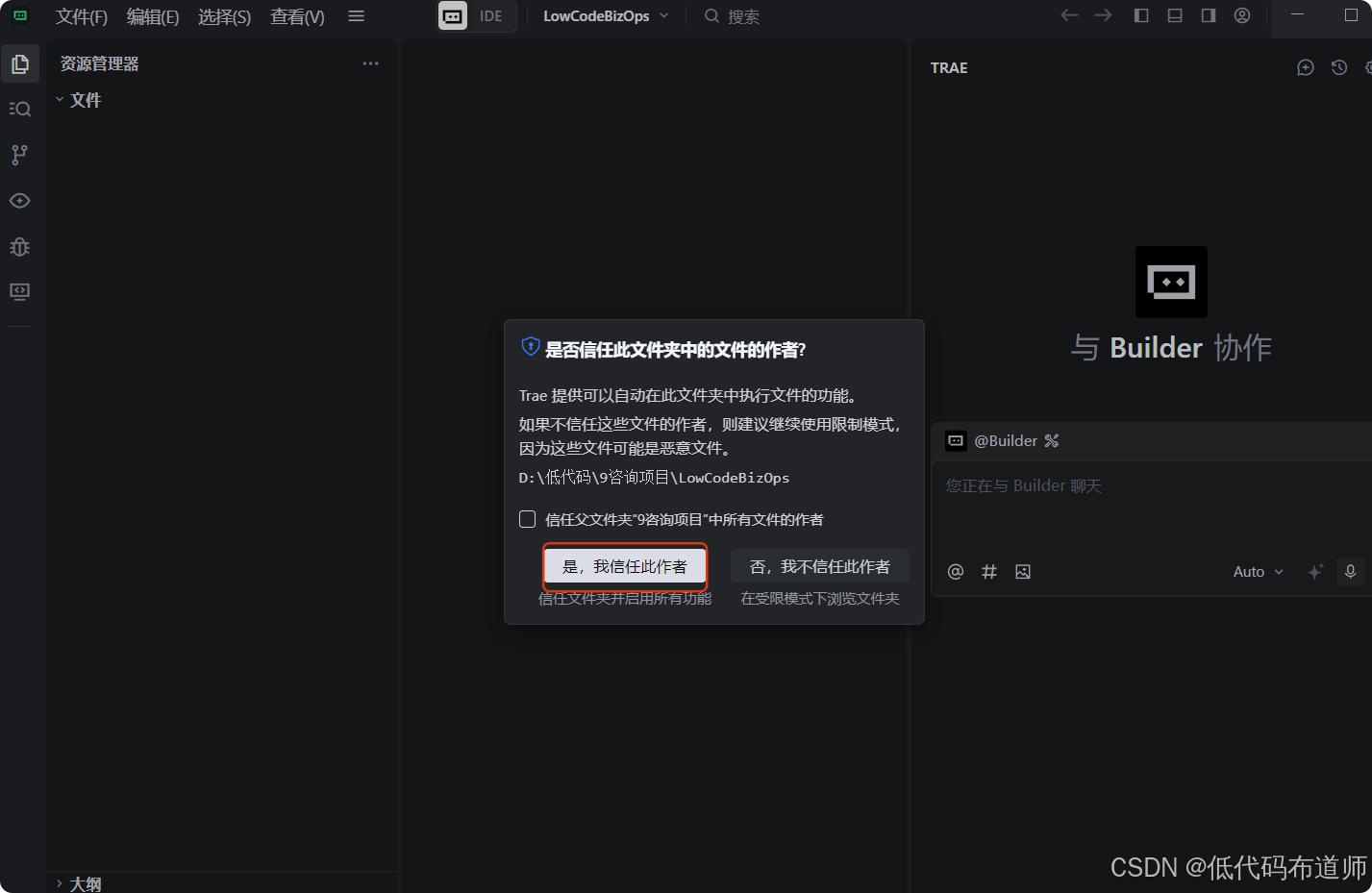Screen dimensions: 1372x893
Task: Click the large Builder logo thumbnail
Action: point(1171,282)
